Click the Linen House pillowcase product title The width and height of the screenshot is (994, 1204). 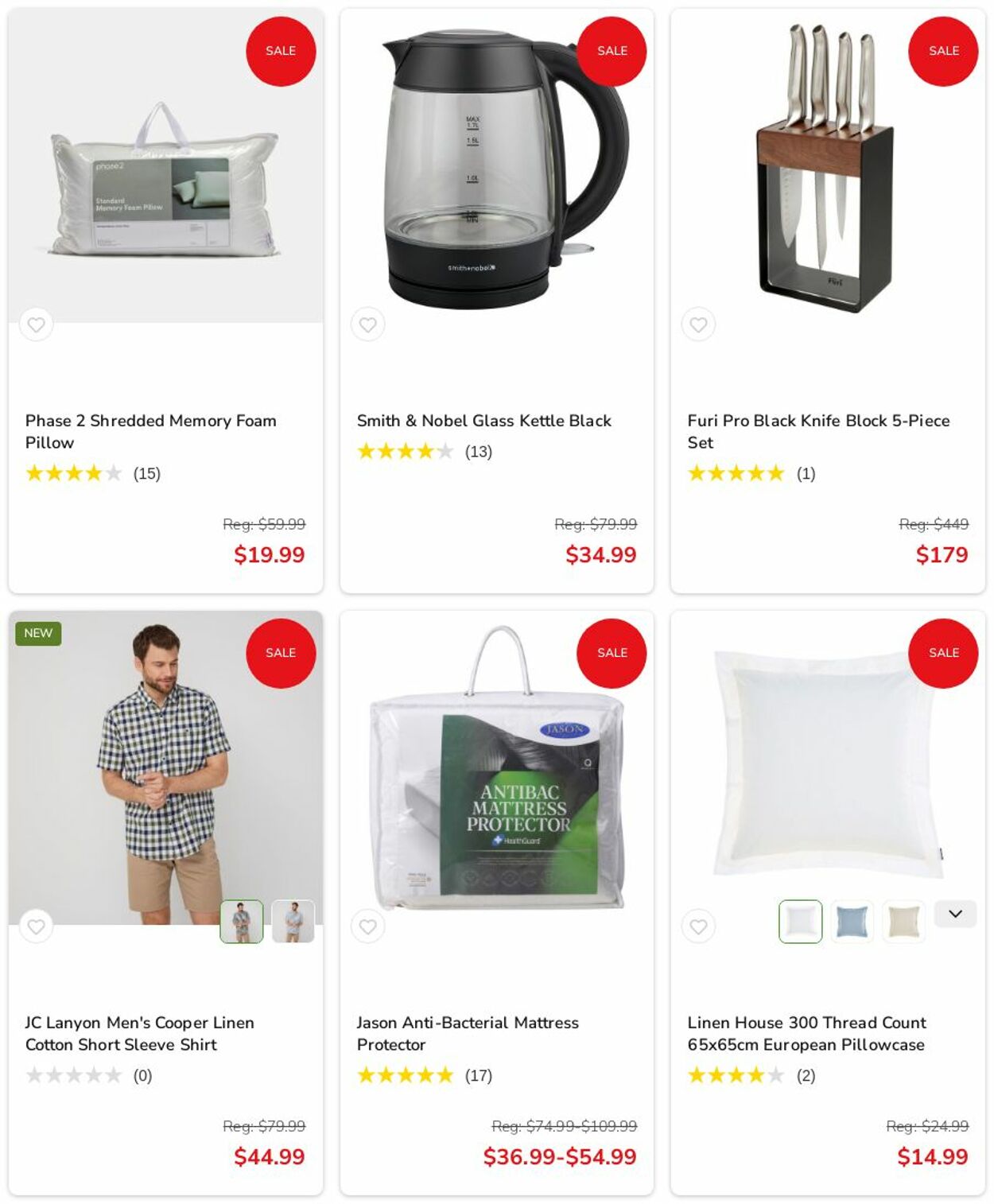click(x=806, y=1033)
